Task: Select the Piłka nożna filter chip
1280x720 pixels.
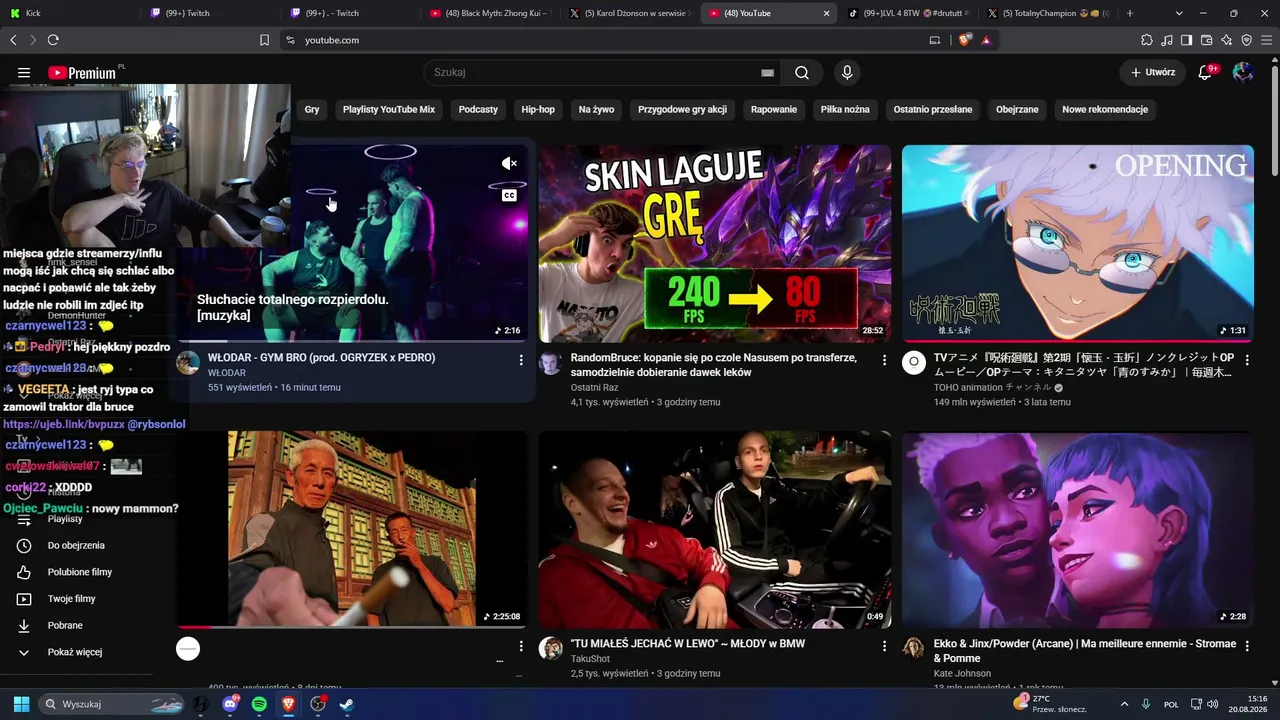Action: coord(845,109)
